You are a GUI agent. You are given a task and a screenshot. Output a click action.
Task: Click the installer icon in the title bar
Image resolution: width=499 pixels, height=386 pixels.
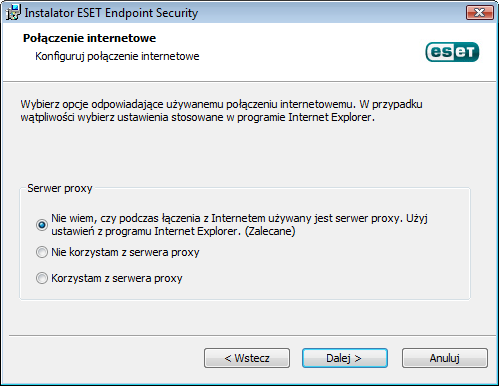pos(13,13)
